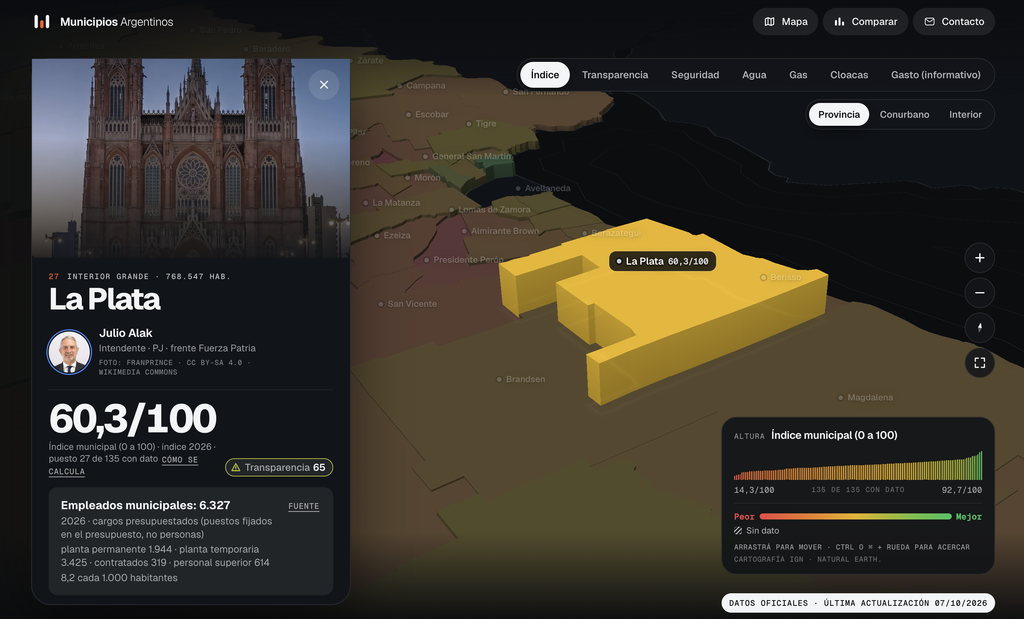Viewport: 1024px width, 619px height.
Task: Click the General San Martín map label
Action: (467, 156)
